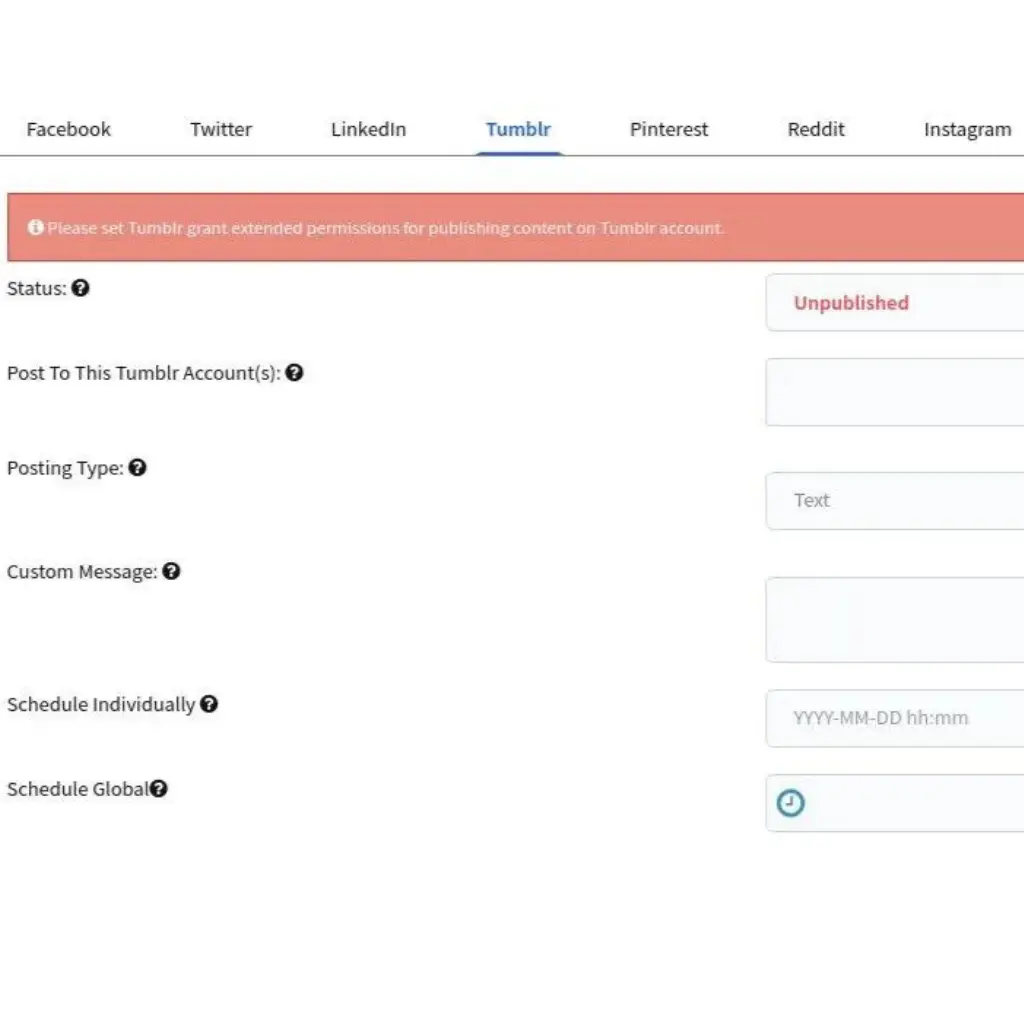Open the Instagram tab

[x=966, y=130]
